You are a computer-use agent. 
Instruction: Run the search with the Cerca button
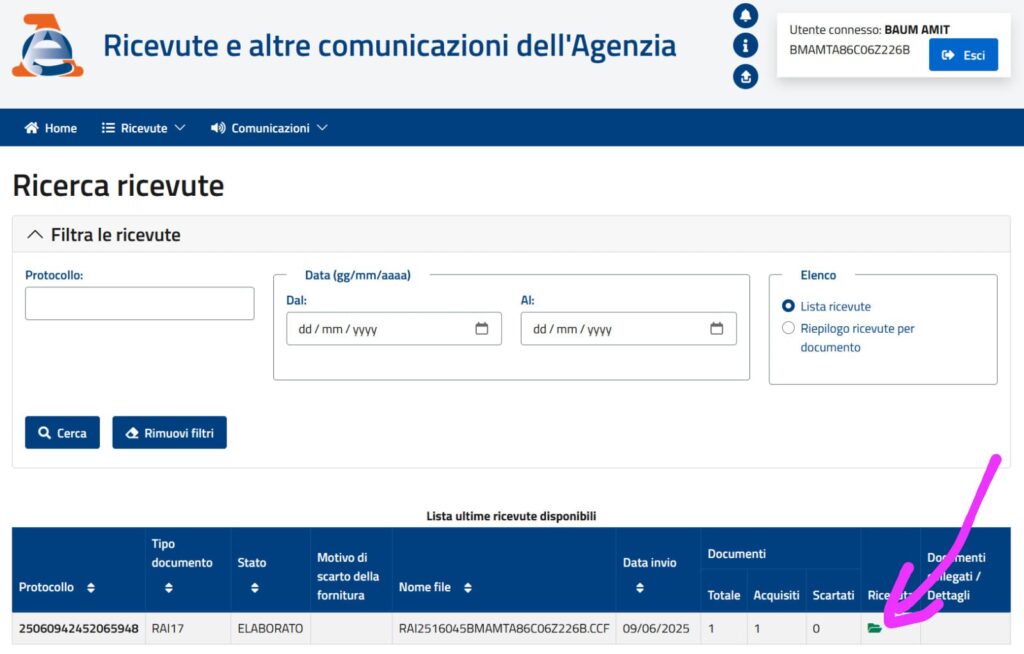click(61, 432)
